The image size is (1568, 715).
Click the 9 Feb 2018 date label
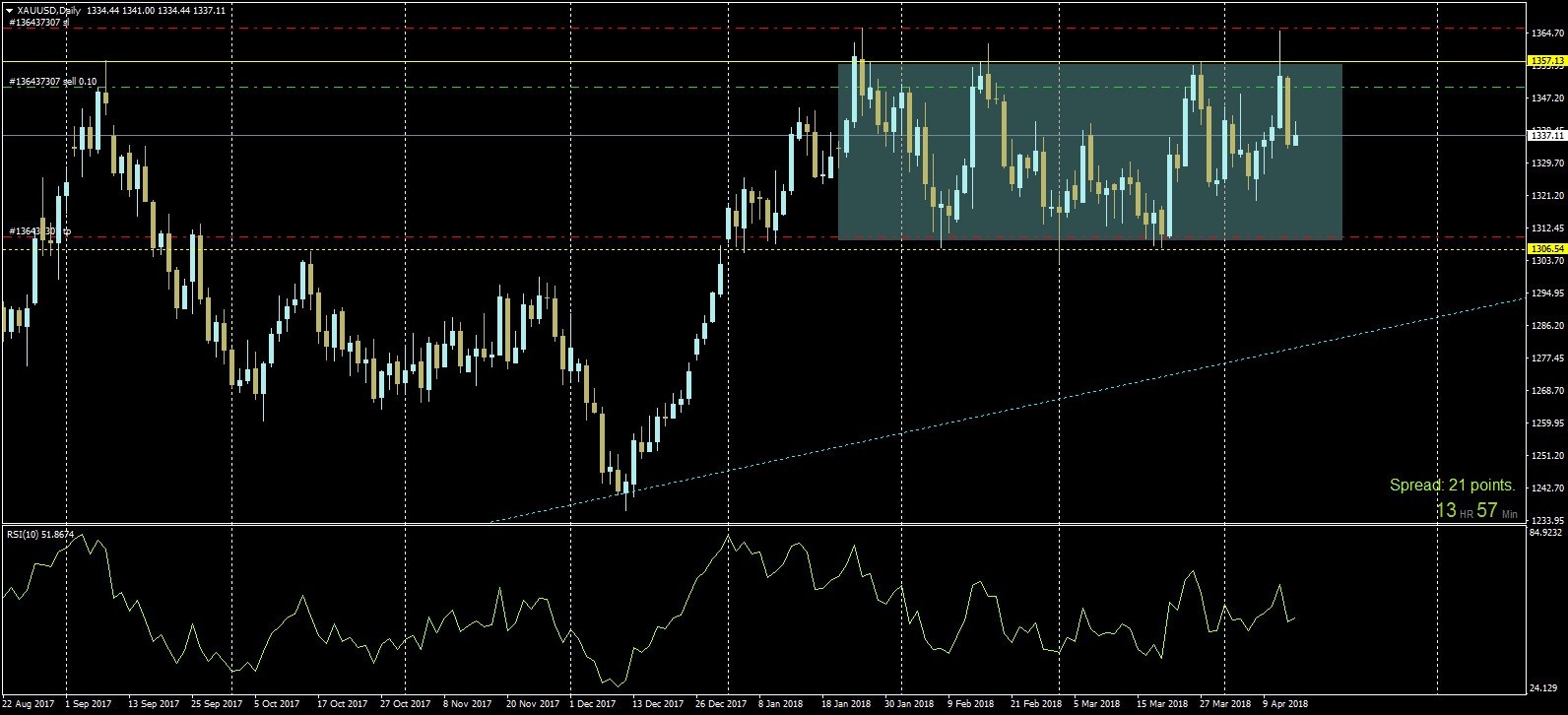[x=971, y=704]
